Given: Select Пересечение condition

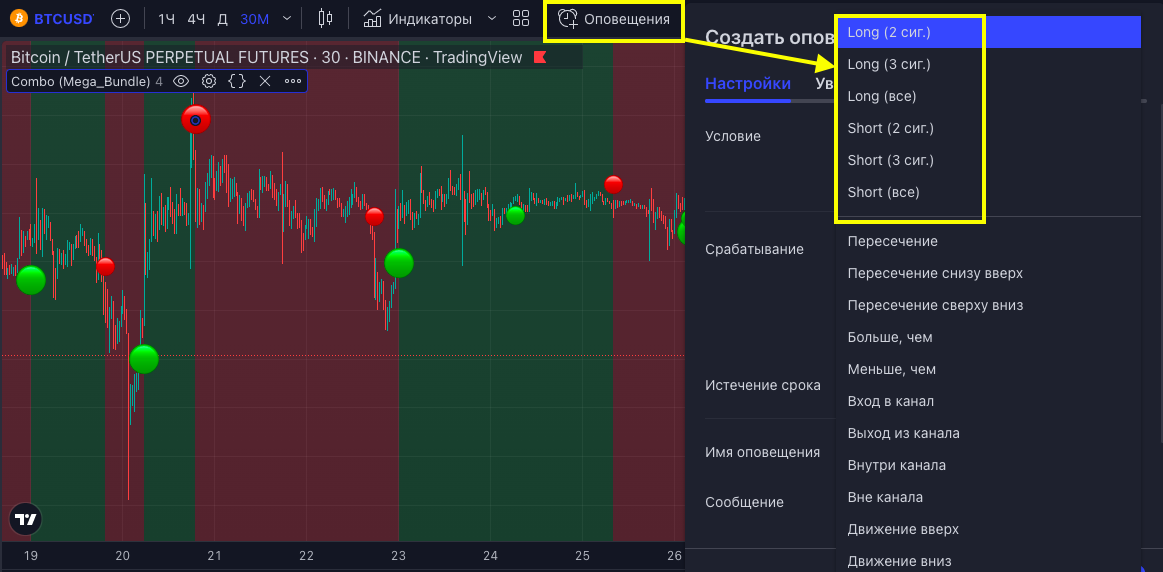Looking at the screenshot, I should tap(987, 241).
